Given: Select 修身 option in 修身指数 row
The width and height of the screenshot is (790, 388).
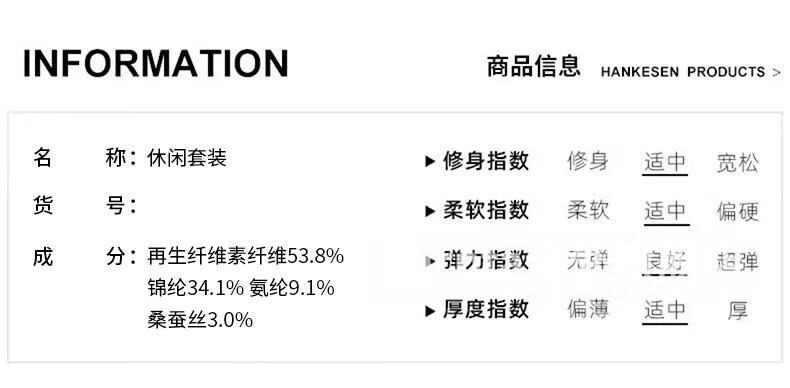Looking at the screenshot, I should 588,161.
